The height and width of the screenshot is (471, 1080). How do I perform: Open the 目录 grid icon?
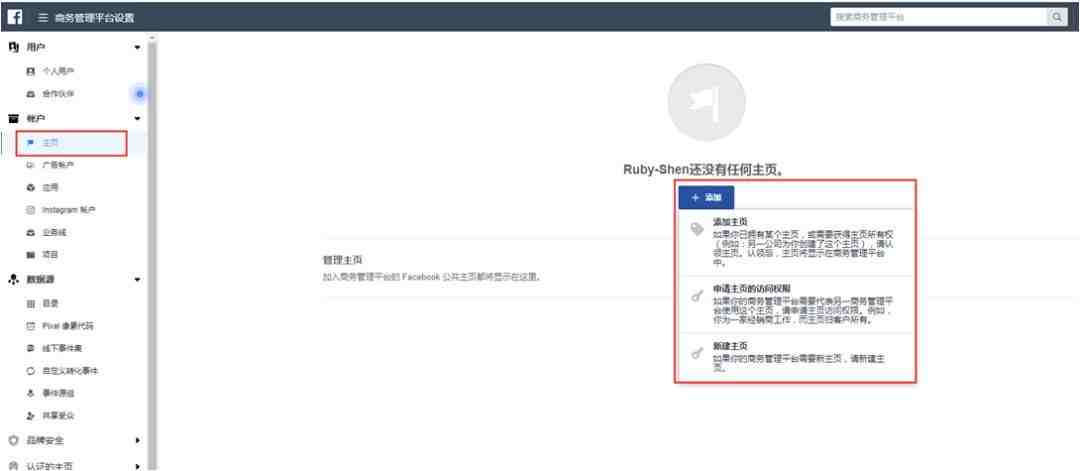coord(30,304)
